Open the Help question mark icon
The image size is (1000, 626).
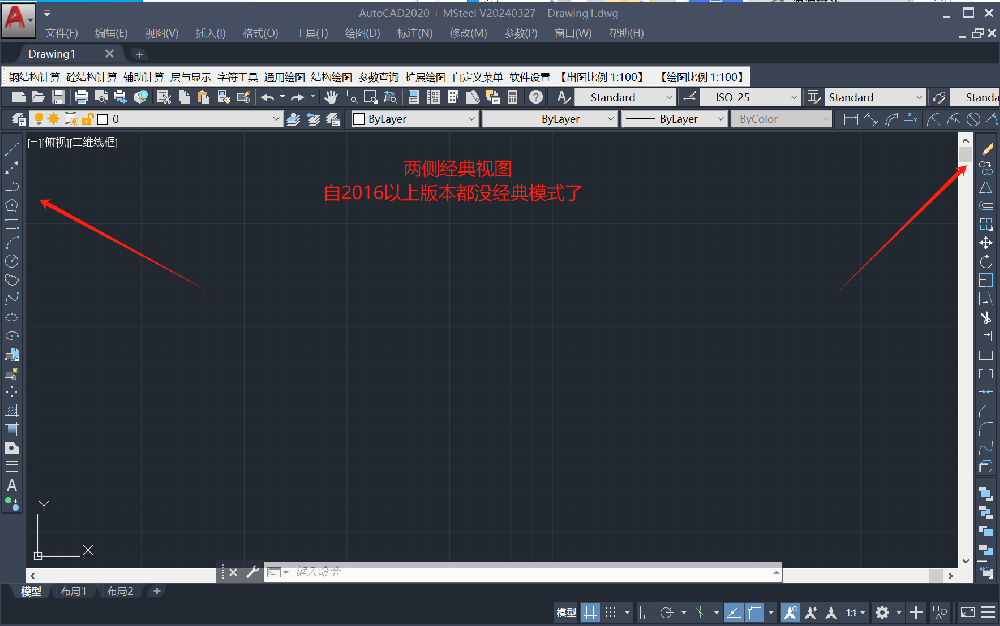click(536, 97)
